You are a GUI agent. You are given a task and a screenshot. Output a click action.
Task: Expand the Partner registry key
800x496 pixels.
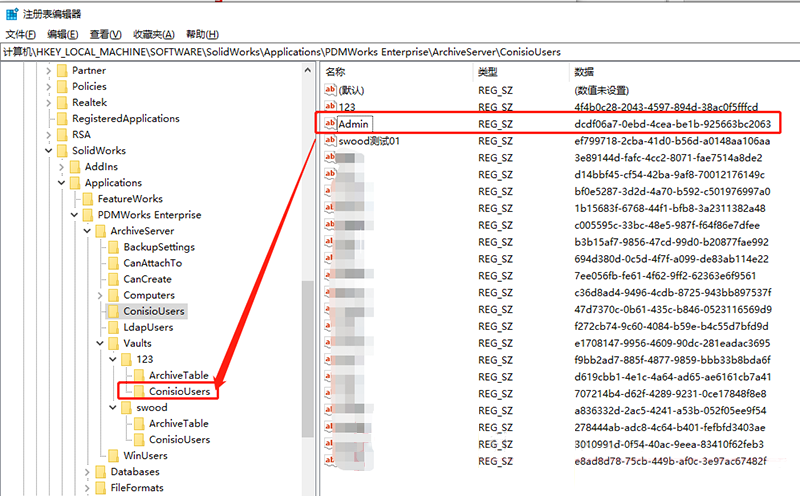pos(49,71)
